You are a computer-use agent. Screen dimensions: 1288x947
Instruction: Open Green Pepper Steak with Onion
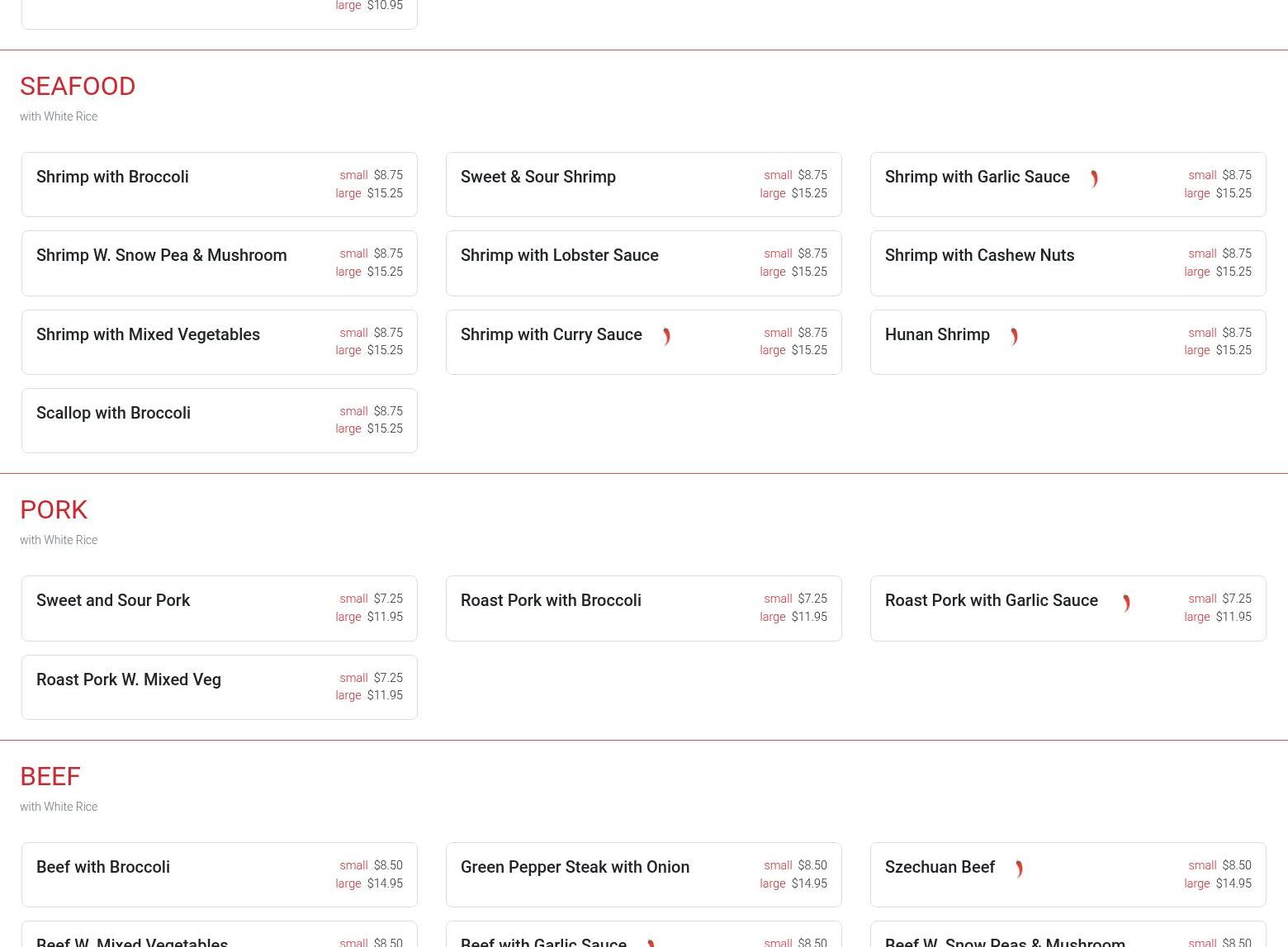click(x=575, y=867)
